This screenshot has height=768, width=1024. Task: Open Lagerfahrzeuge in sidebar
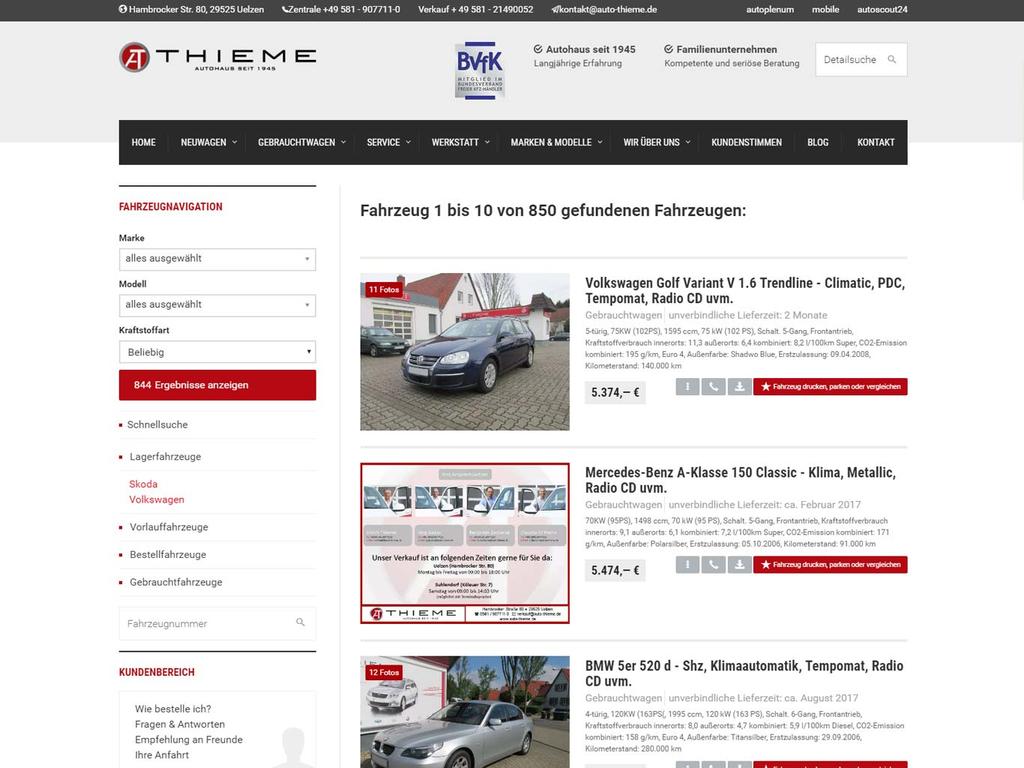165,456
